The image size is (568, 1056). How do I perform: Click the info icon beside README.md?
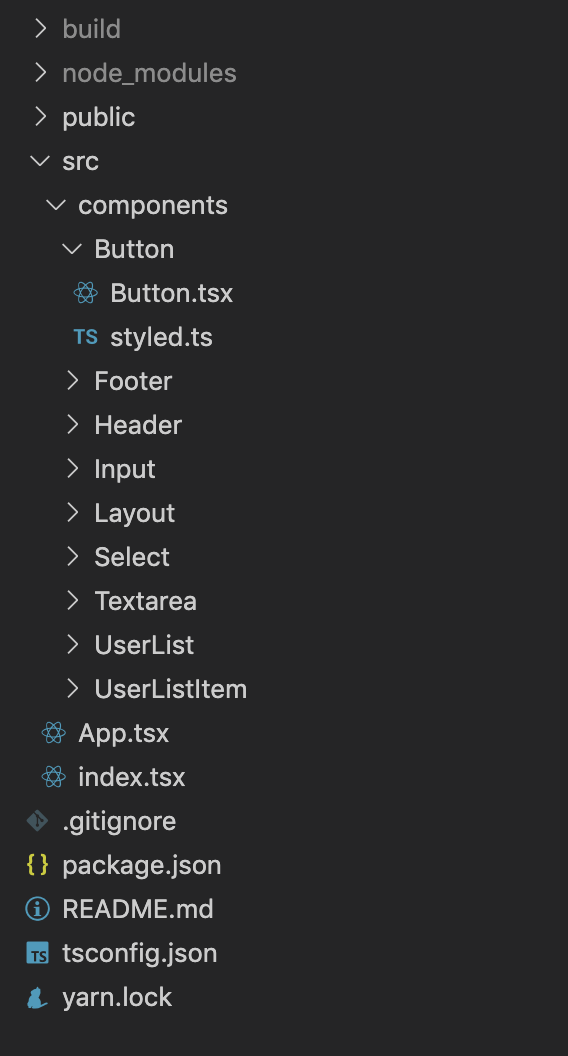pos(37,909)
